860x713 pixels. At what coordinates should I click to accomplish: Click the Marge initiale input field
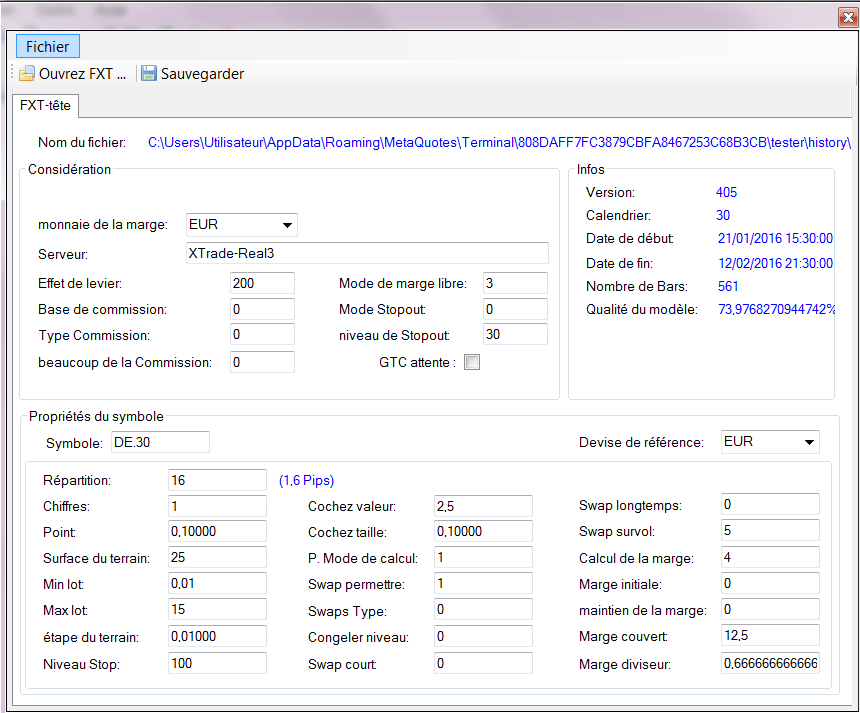pos(770,583)
